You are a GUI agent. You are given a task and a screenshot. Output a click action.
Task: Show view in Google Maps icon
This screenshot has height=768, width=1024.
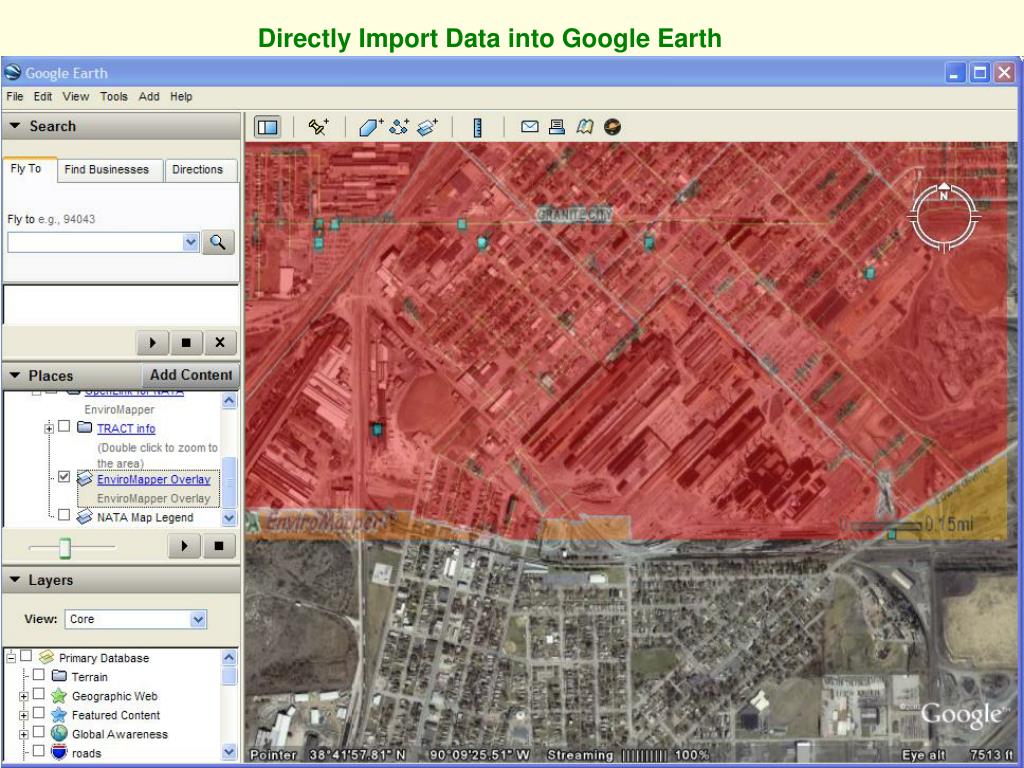click(x=584, y=126)
